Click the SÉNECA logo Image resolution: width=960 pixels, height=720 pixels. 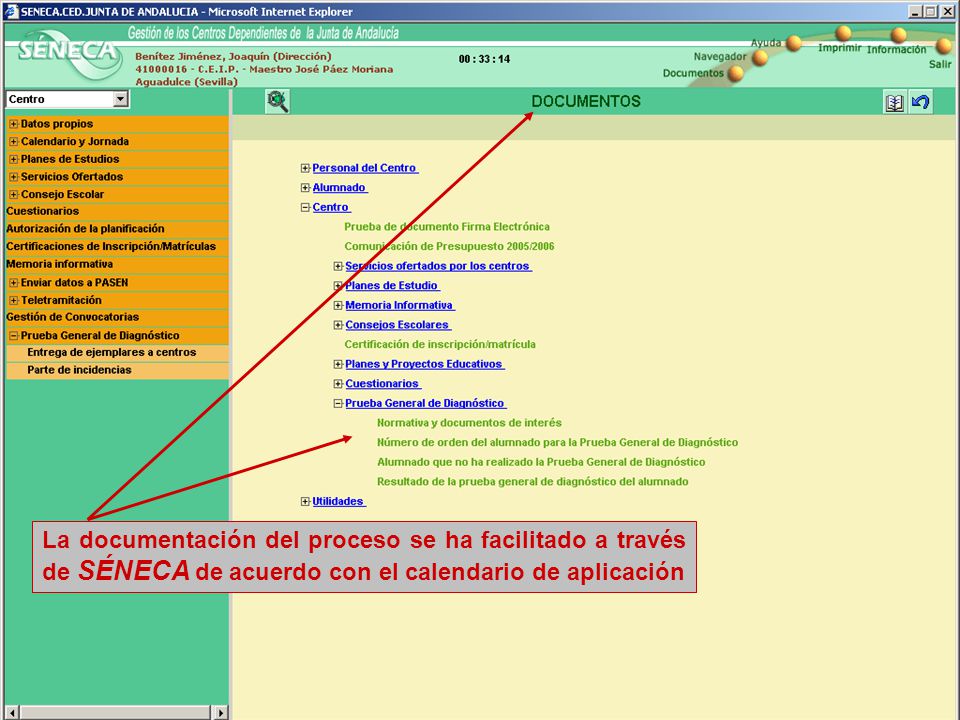pos(69,54)
